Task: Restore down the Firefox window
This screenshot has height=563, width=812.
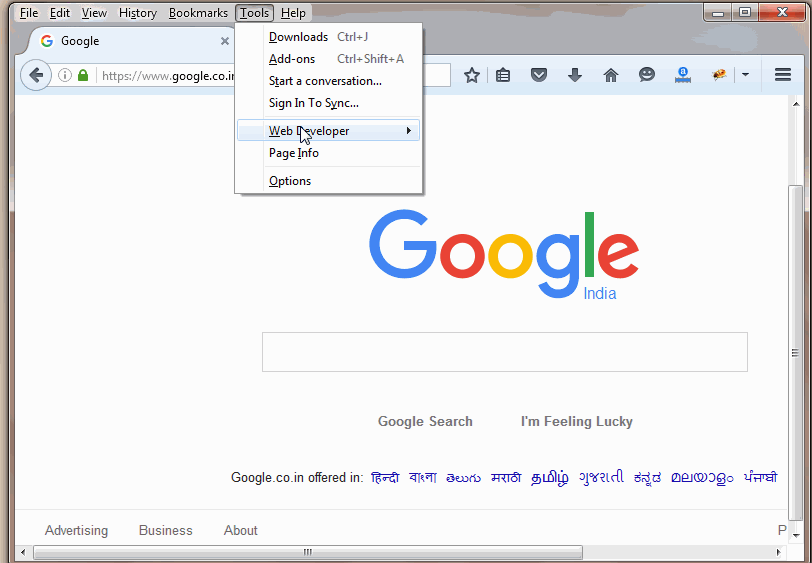Action: [745, 12]
